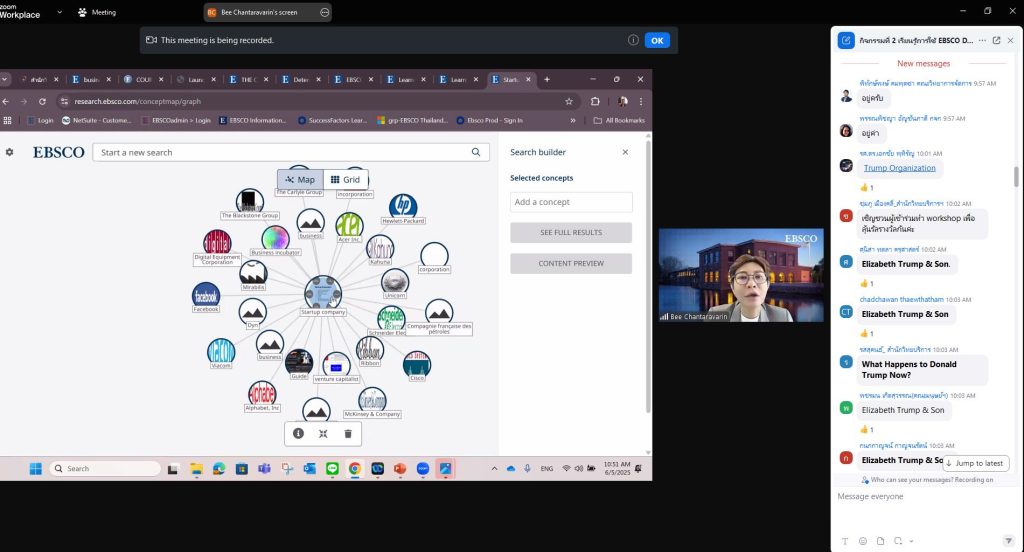1024x552 pixels.
Task: Select the Alphabet, Inc. concept node
Action: tap(262, 394)
